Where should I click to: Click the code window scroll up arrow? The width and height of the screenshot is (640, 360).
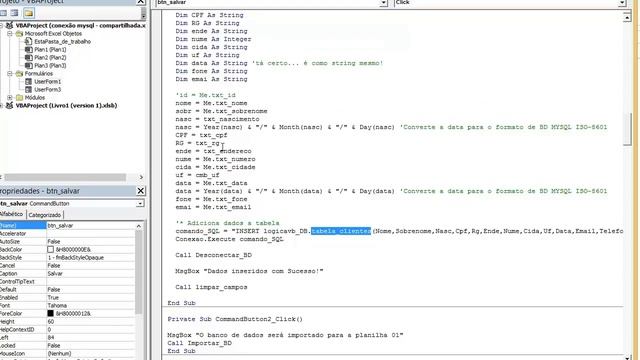[x=627, y=17]
